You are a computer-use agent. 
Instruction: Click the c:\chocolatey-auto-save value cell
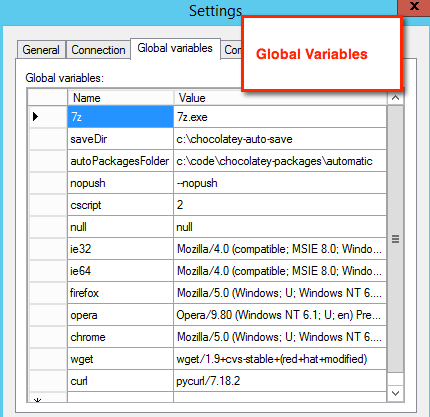click(280, 139)
